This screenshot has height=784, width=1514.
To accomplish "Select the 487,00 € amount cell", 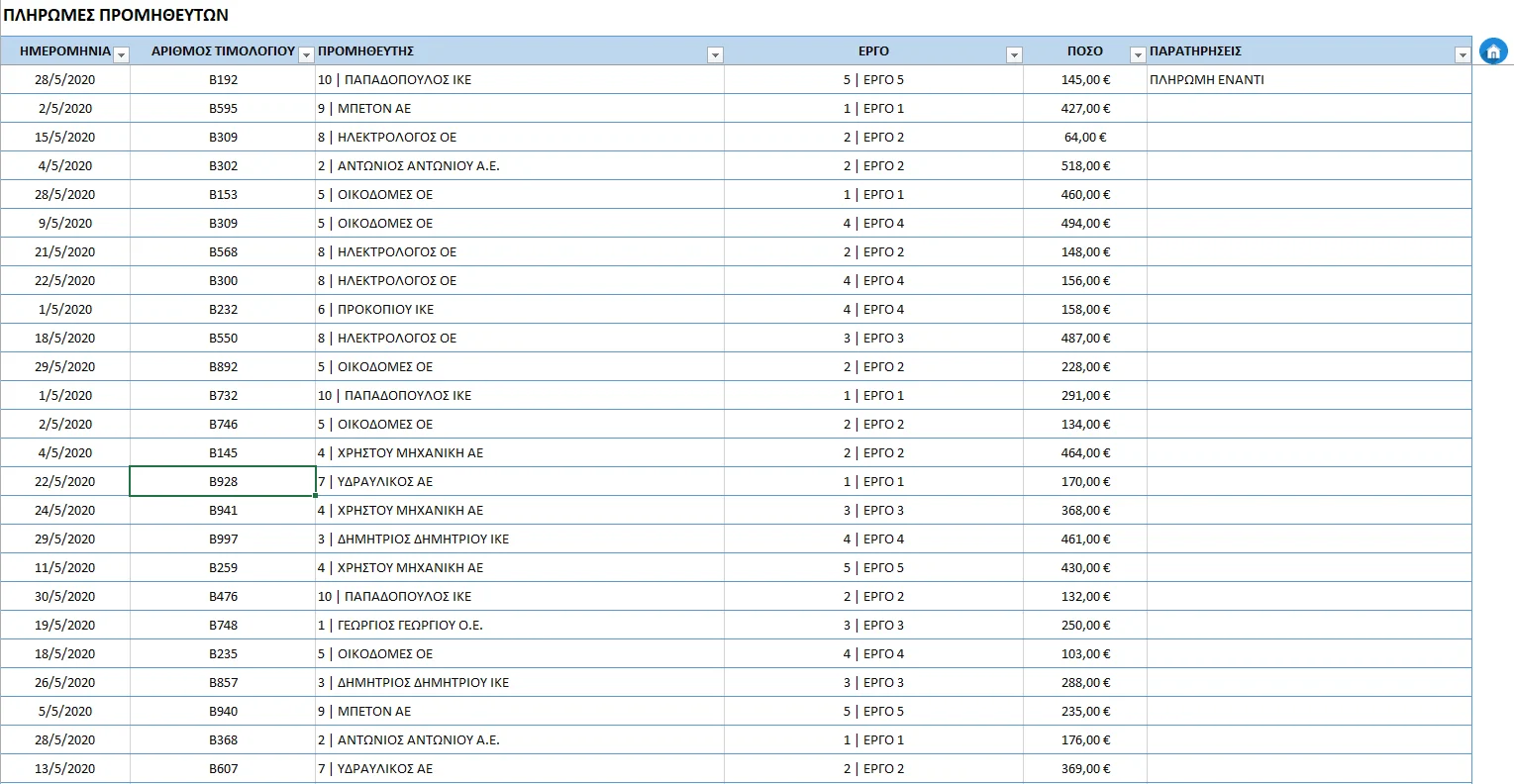I will [x=1085, y=338].
